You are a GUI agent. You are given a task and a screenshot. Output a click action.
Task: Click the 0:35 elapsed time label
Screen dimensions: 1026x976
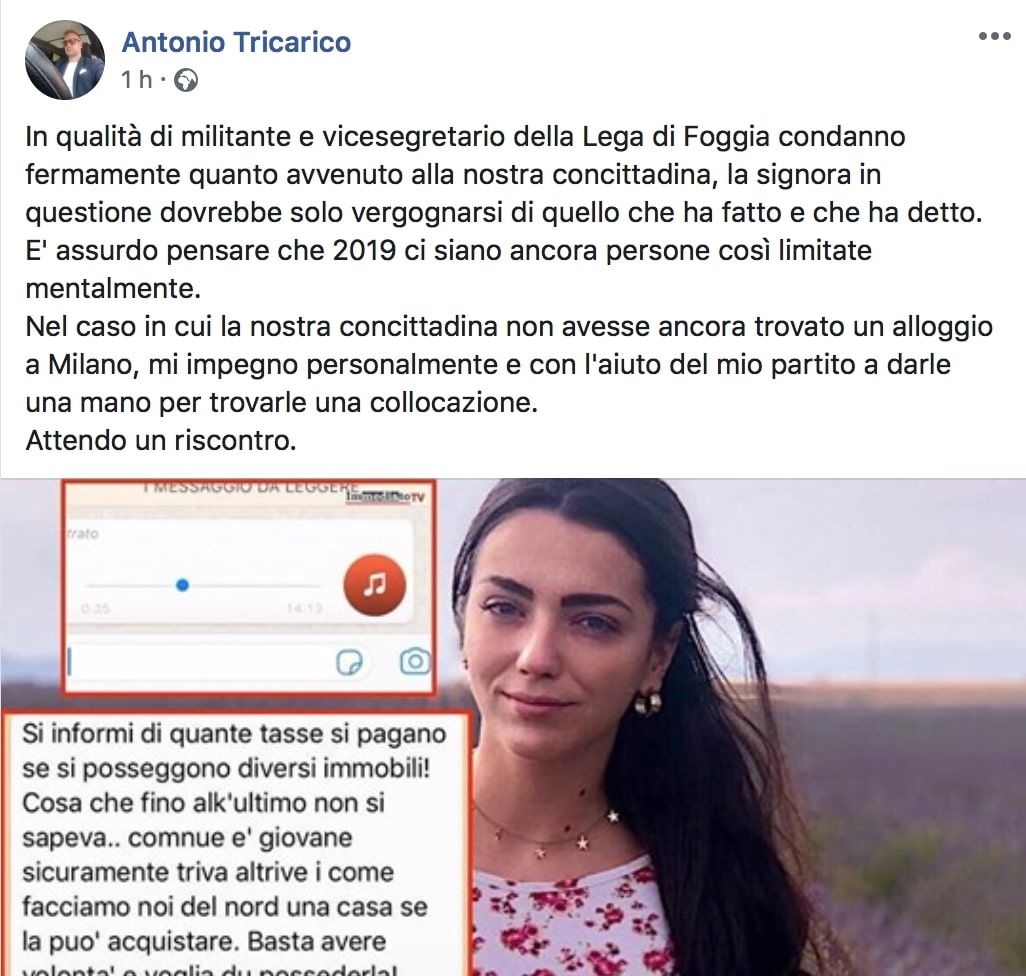(x=96, y=609)
